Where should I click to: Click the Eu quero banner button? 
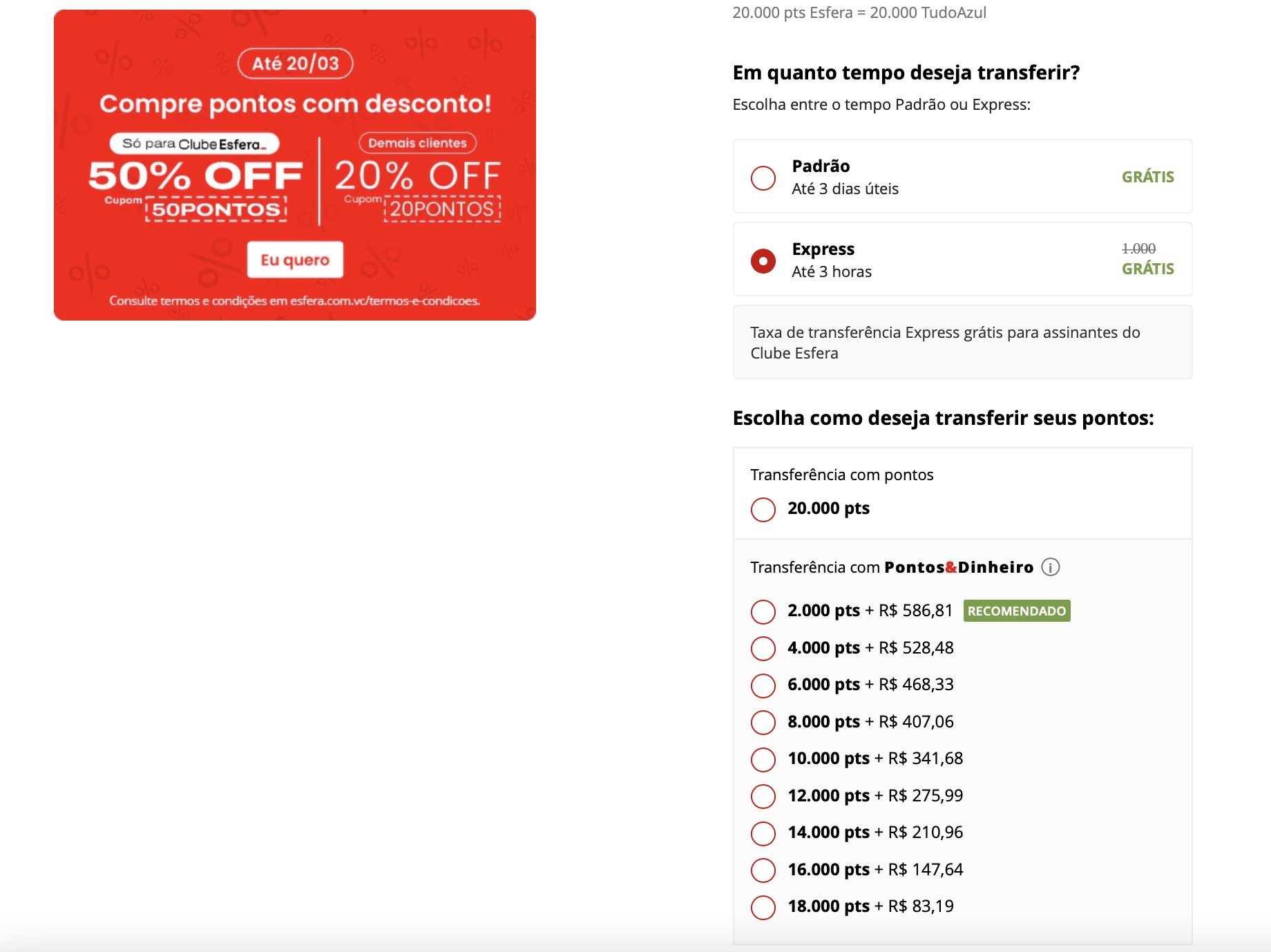(x=295, y=260)
